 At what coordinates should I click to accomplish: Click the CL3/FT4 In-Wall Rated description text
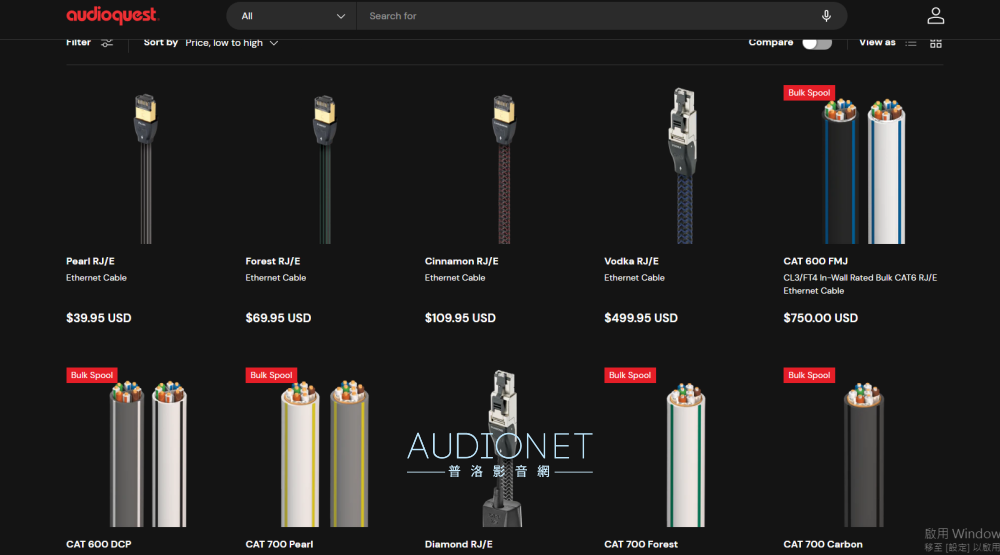pyautogui.click(x=860, y=284)
